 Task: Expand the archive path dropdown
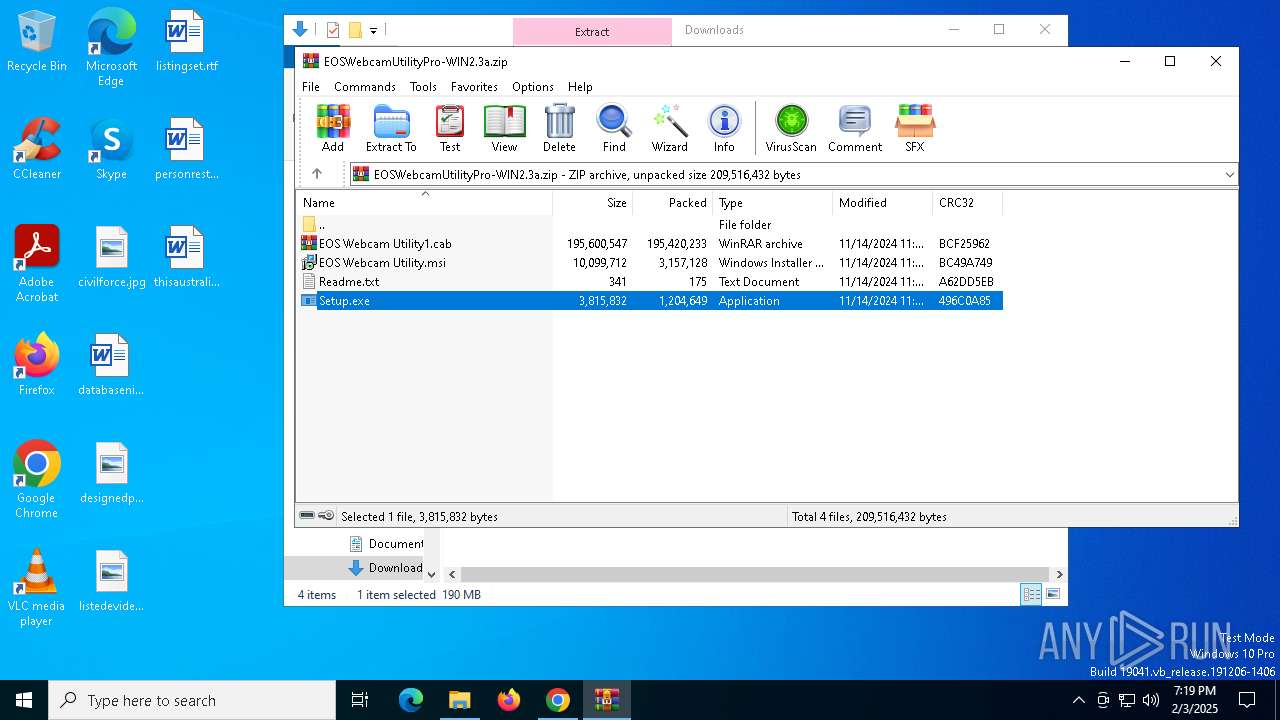1229,174
